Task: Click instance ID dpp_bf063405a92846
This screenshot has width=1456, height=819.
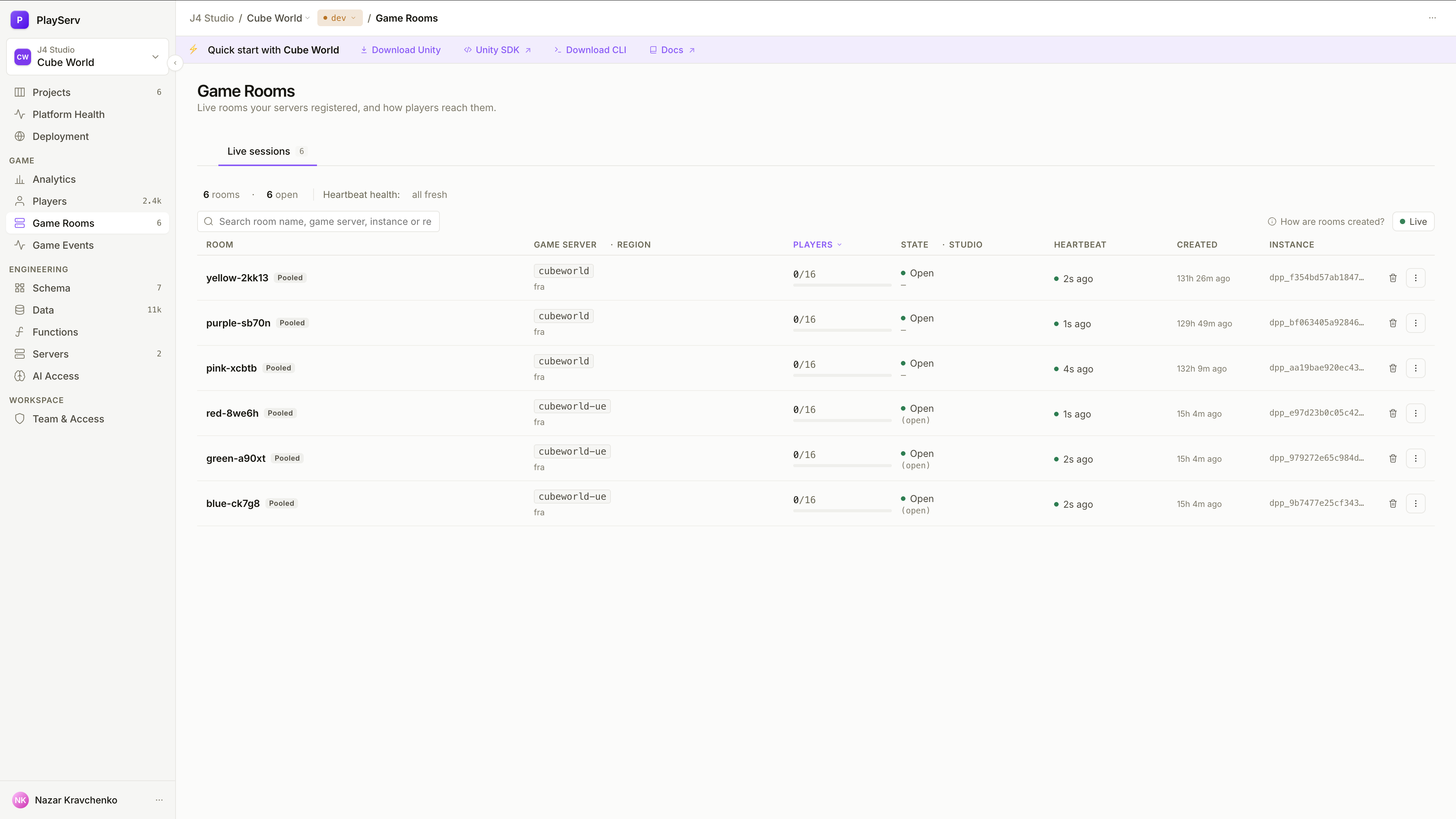Action: tap(1316, 323)
